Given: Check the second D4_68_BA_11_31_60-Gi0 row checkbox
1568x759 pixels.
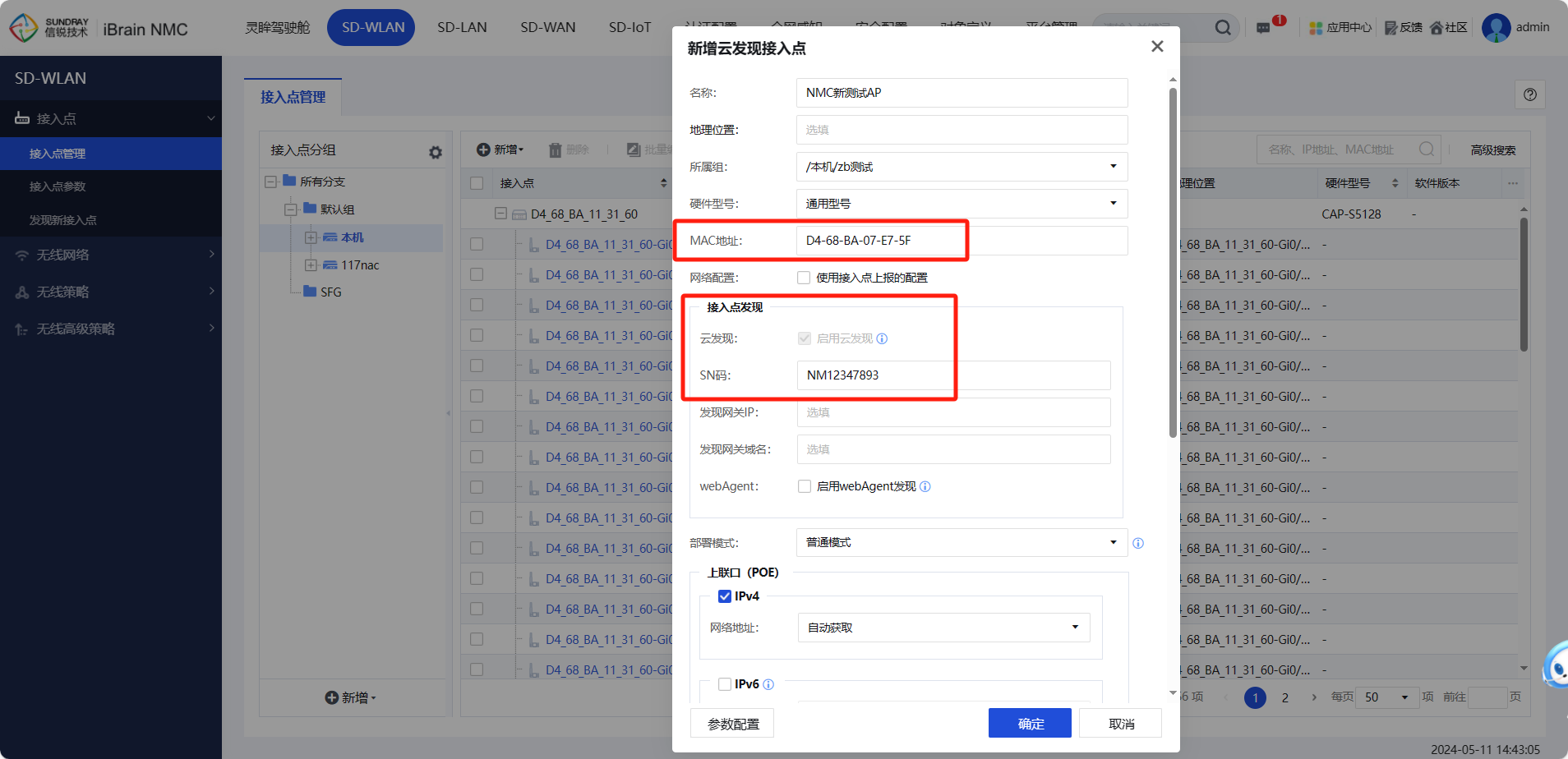Looking at the screenshot, I should click(x=477, y=274).
